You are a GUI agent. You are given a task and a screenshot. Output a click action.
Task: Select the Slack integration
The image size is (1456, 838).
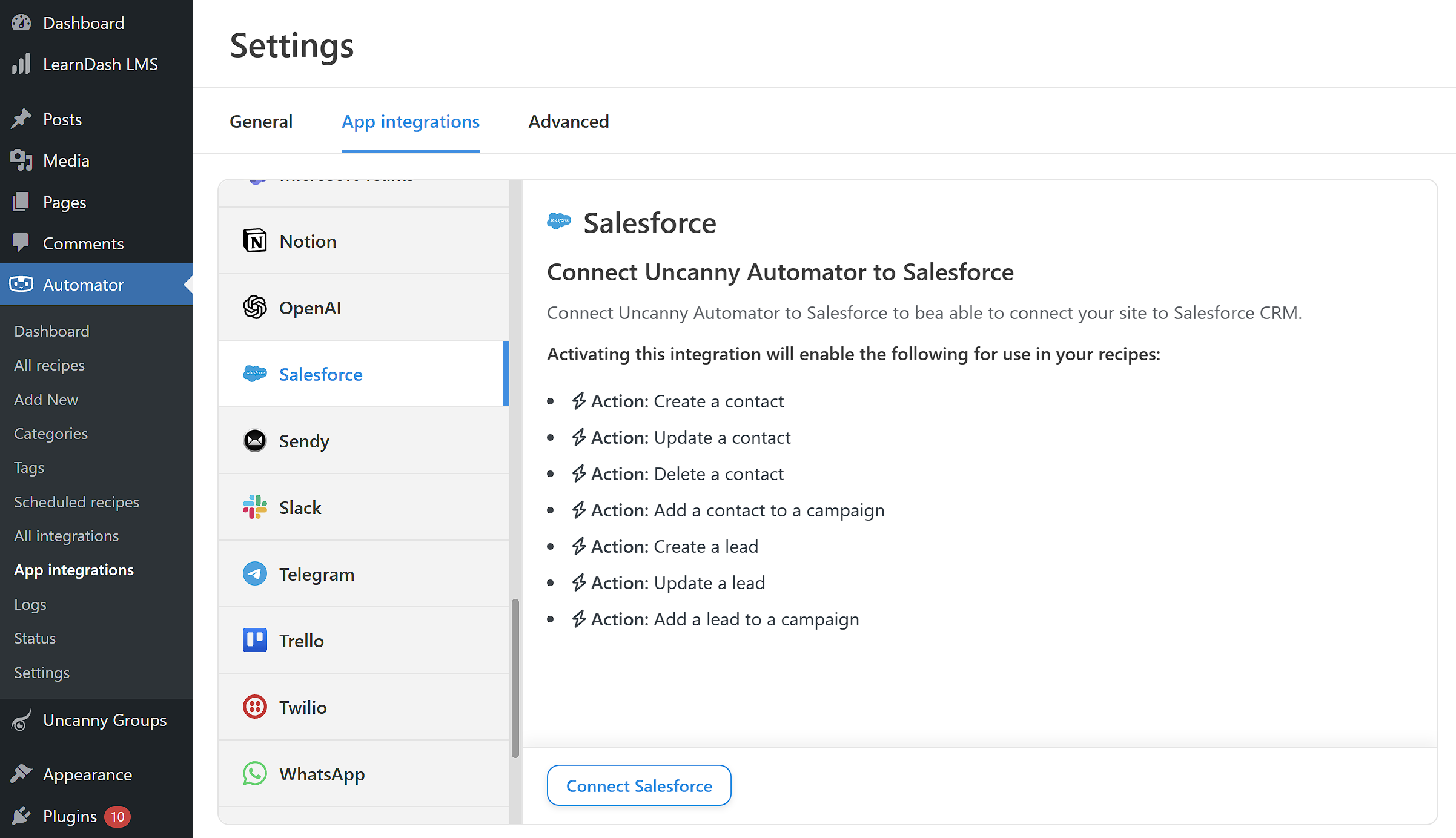364,507
